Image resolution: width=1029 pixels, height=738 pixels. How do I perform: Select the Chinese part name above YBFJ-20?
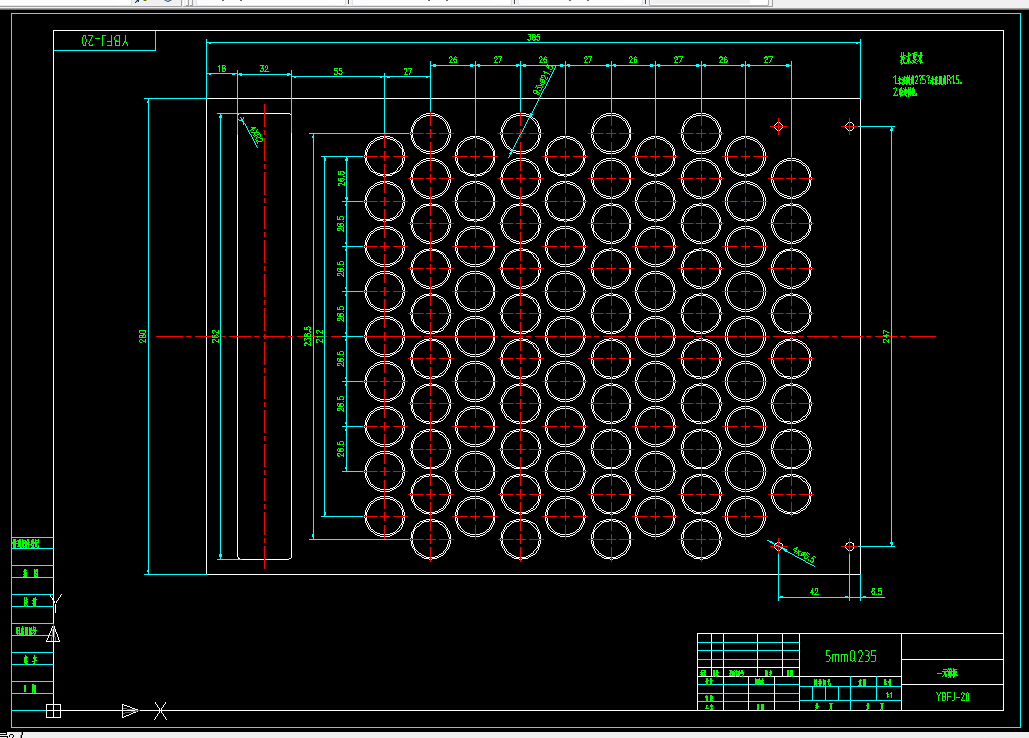pos(947,674)
